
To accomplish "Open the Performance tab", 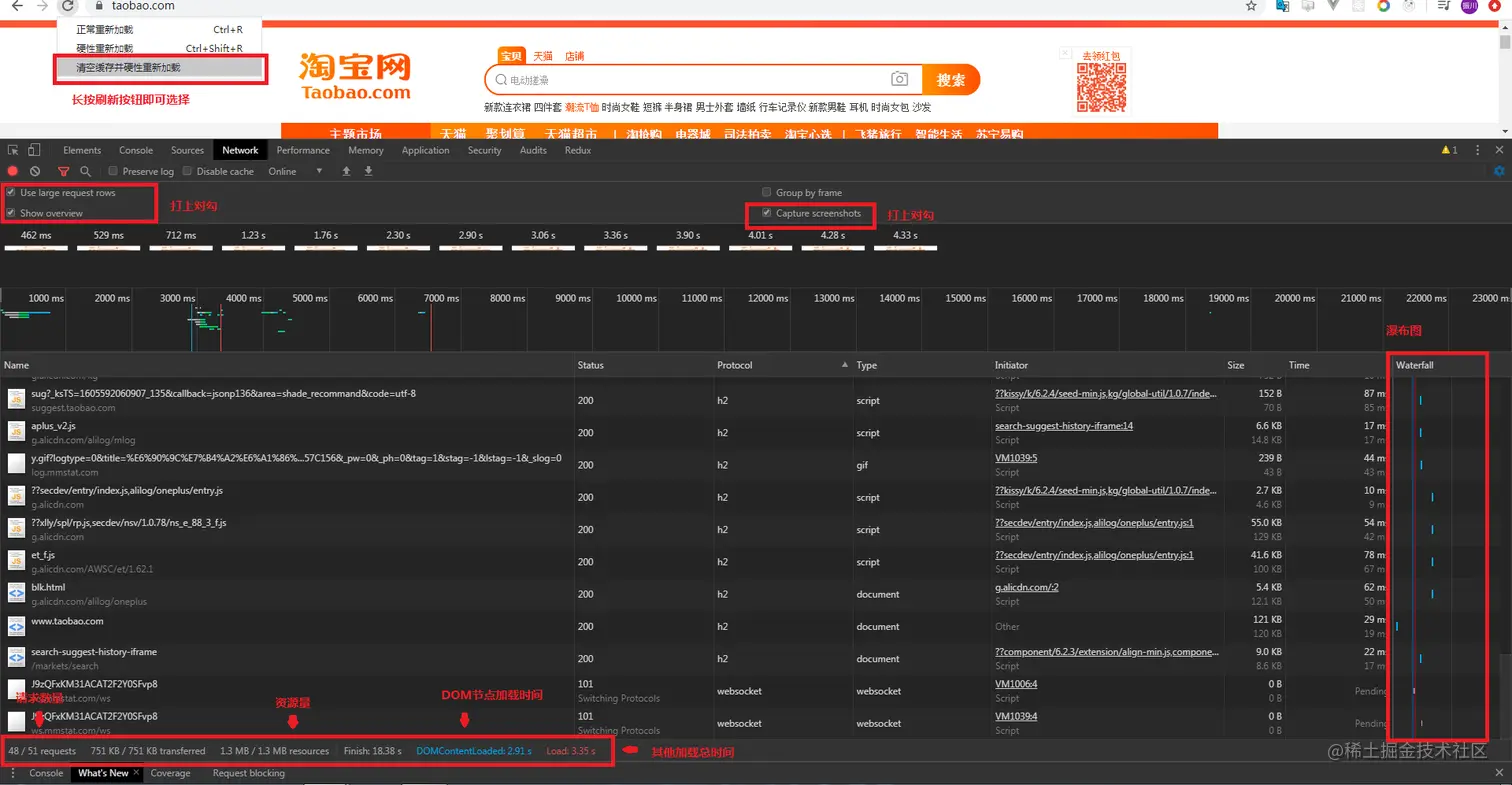I will point(303,150).
